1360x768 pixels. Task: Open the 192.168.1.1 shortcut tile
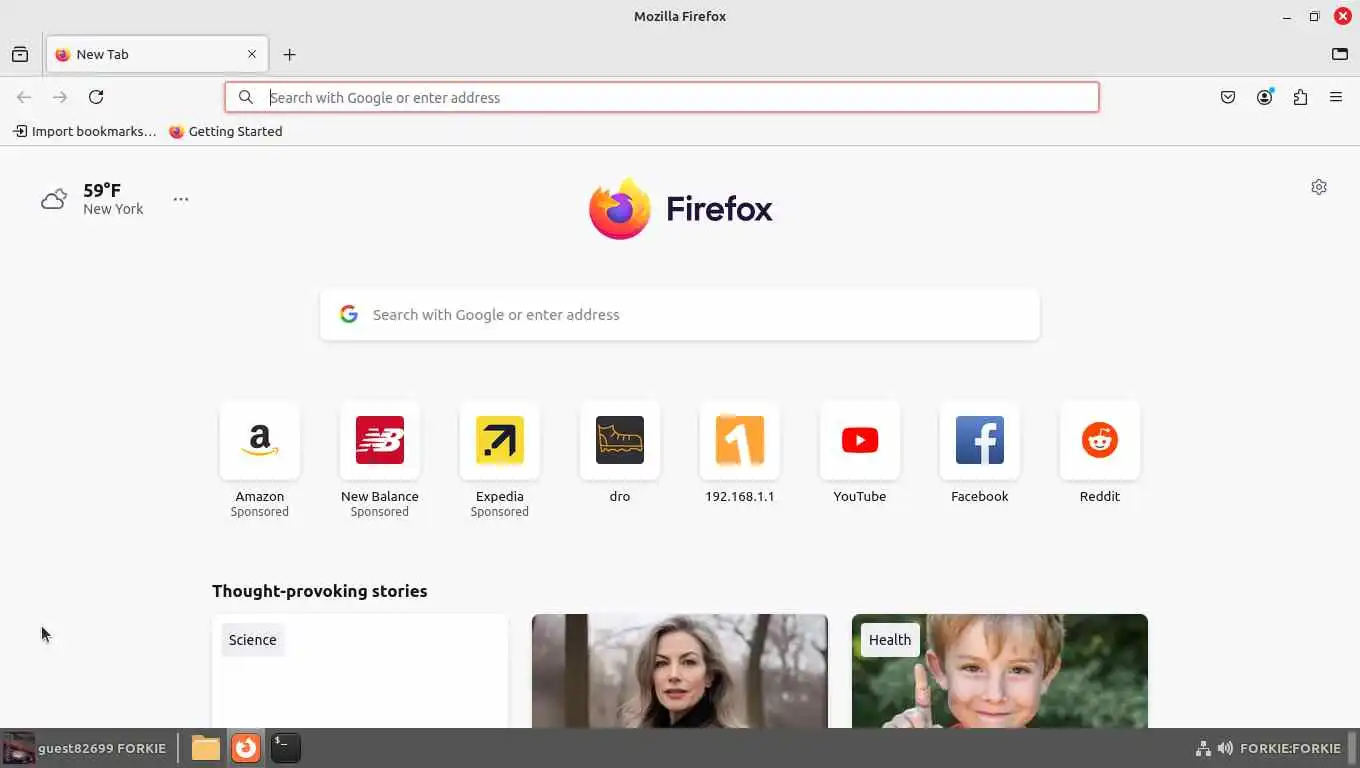click(x=740, y=453)
